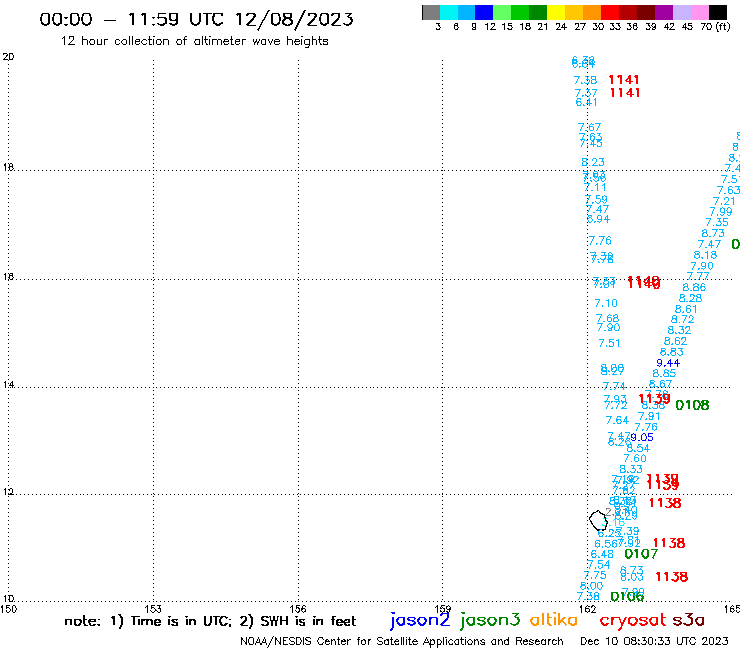The image size is (740, 650).
Task: Click the 153 longitude axis label
Action: [x=153, y=609]
